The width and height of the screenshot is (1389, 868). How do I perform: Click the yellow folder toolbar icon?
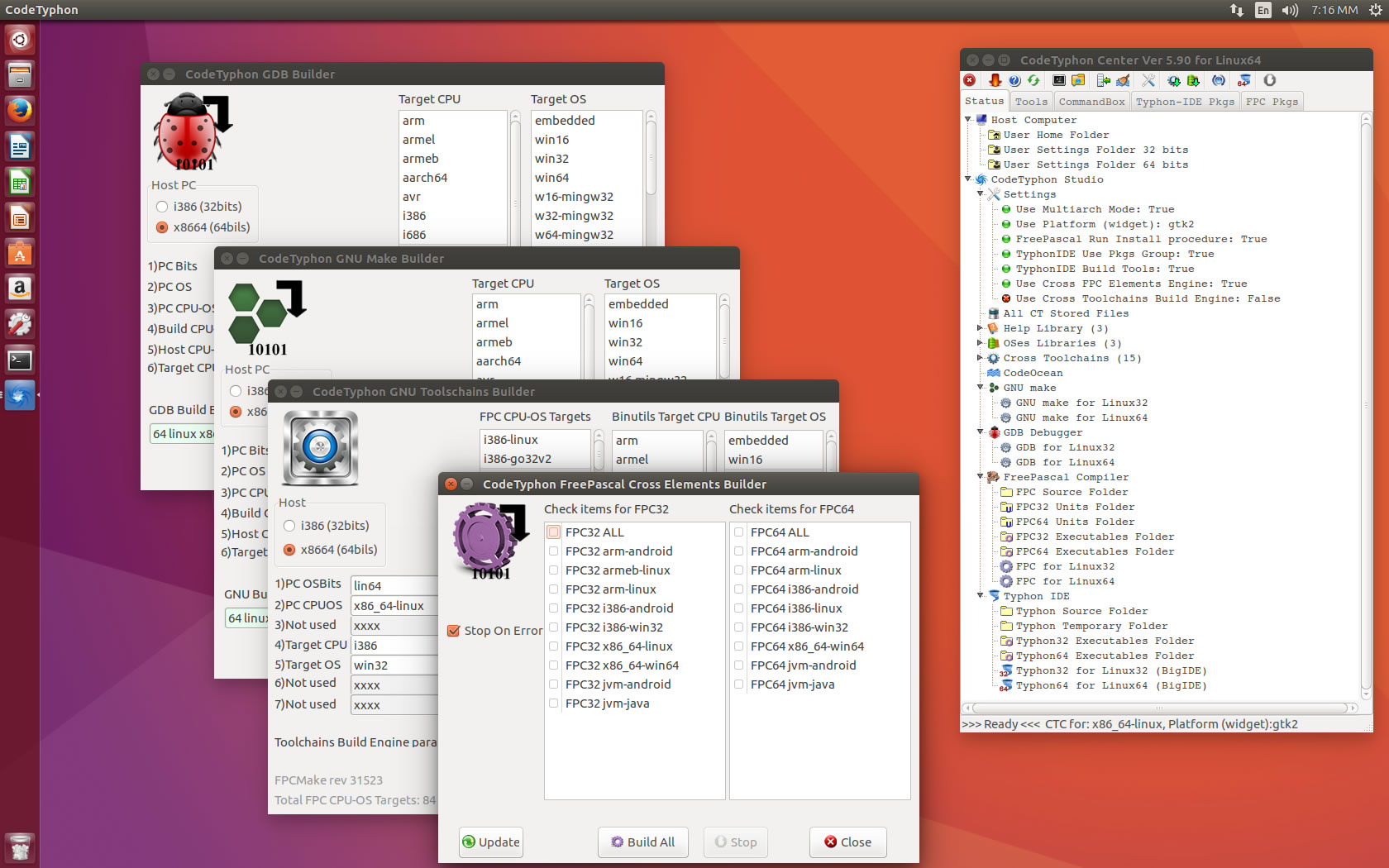(1078, 80)
